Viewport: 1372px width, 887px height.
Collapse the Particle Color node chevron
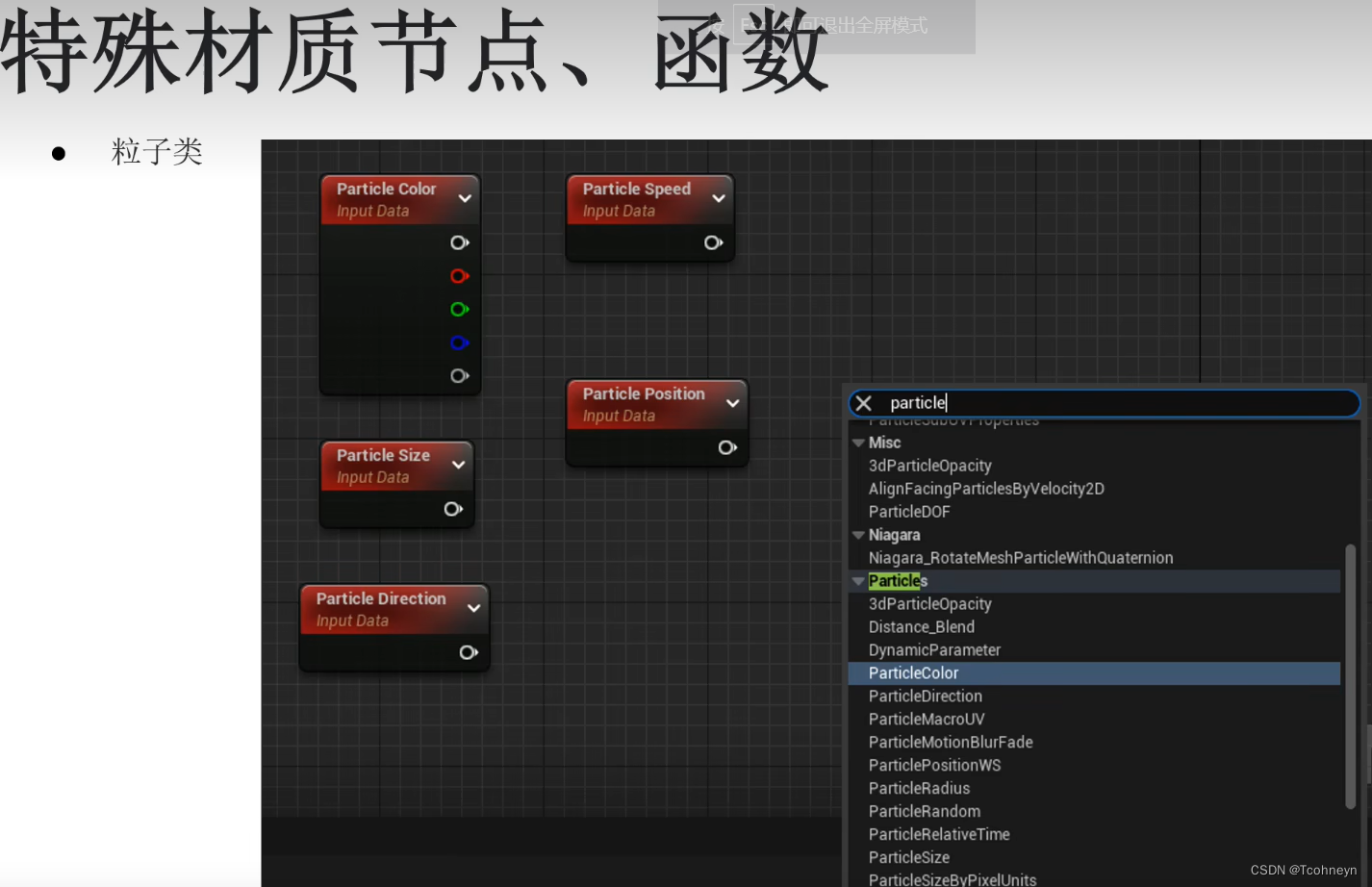[465, 198]
